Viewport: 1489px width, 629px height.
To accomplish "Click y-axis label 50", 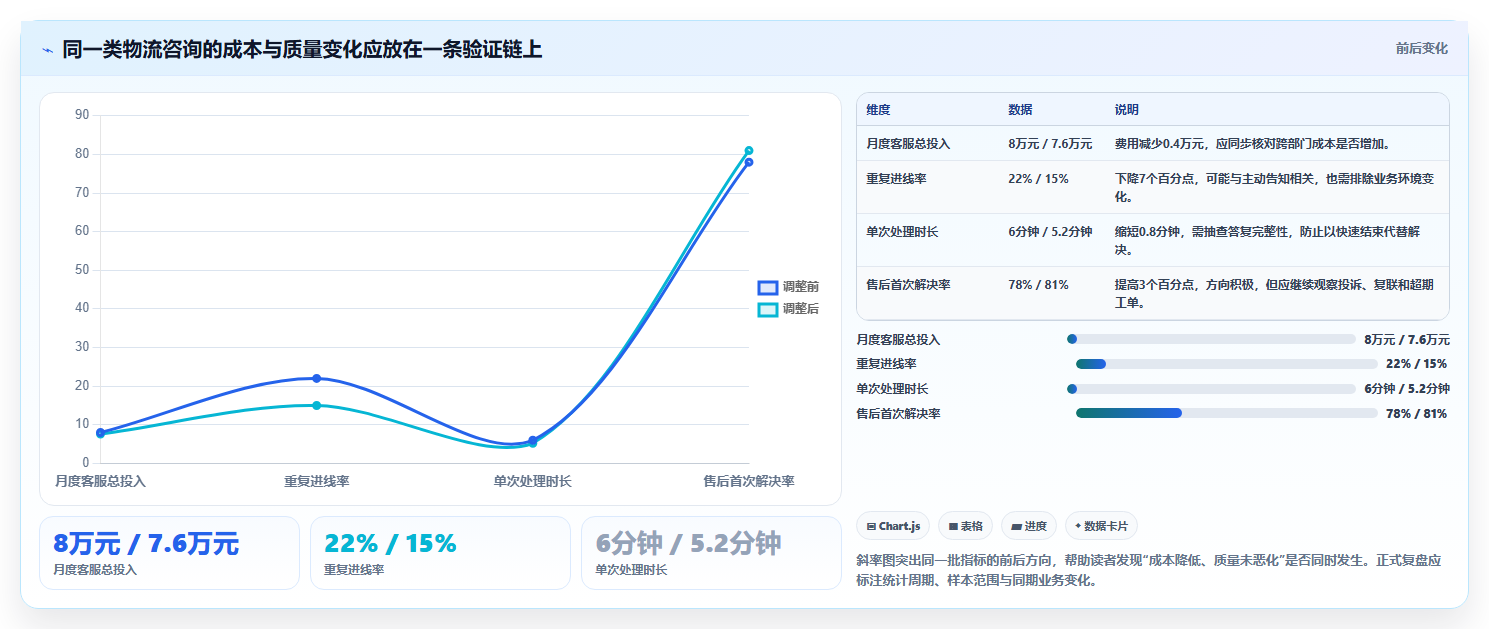I will point(82,270).
